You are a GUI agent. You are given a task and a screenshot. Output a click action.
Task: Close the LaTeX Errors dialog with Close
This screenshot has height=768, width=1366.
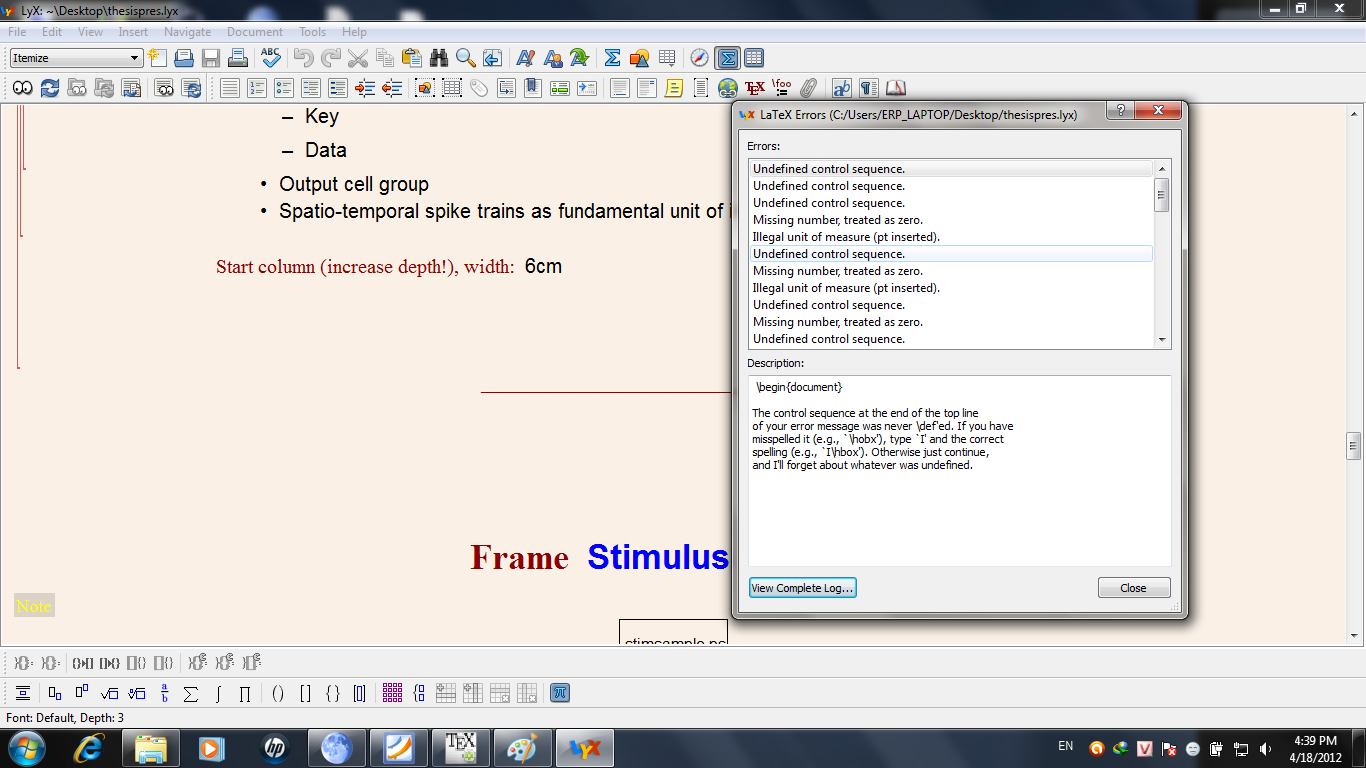coord(1134,588)
